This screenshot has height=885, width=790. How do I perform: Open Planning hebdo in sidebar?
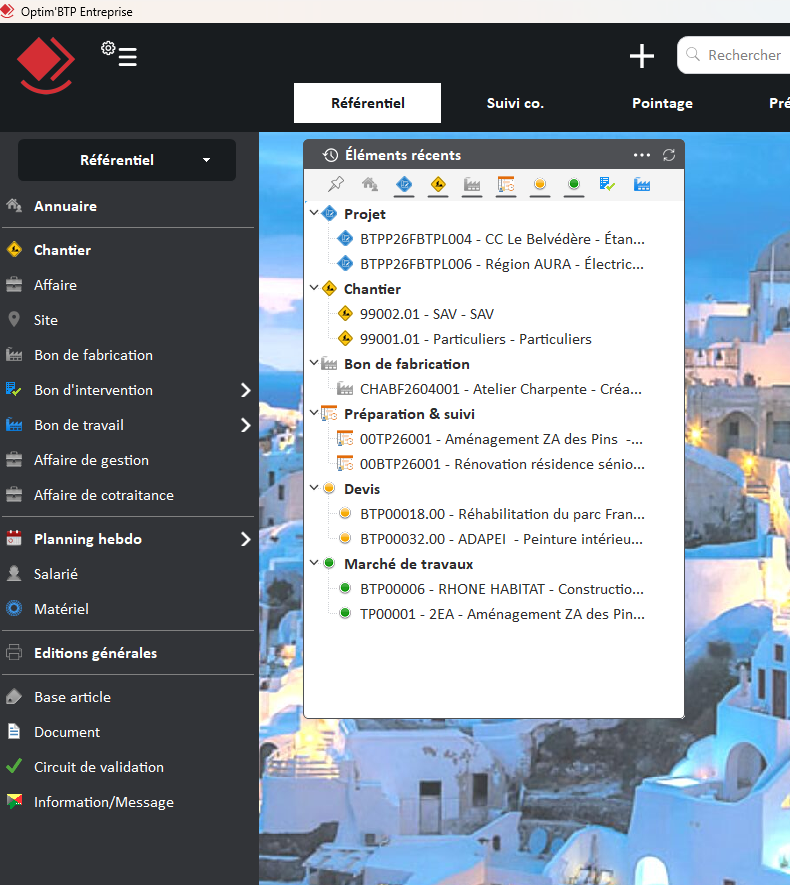point(87,539)
